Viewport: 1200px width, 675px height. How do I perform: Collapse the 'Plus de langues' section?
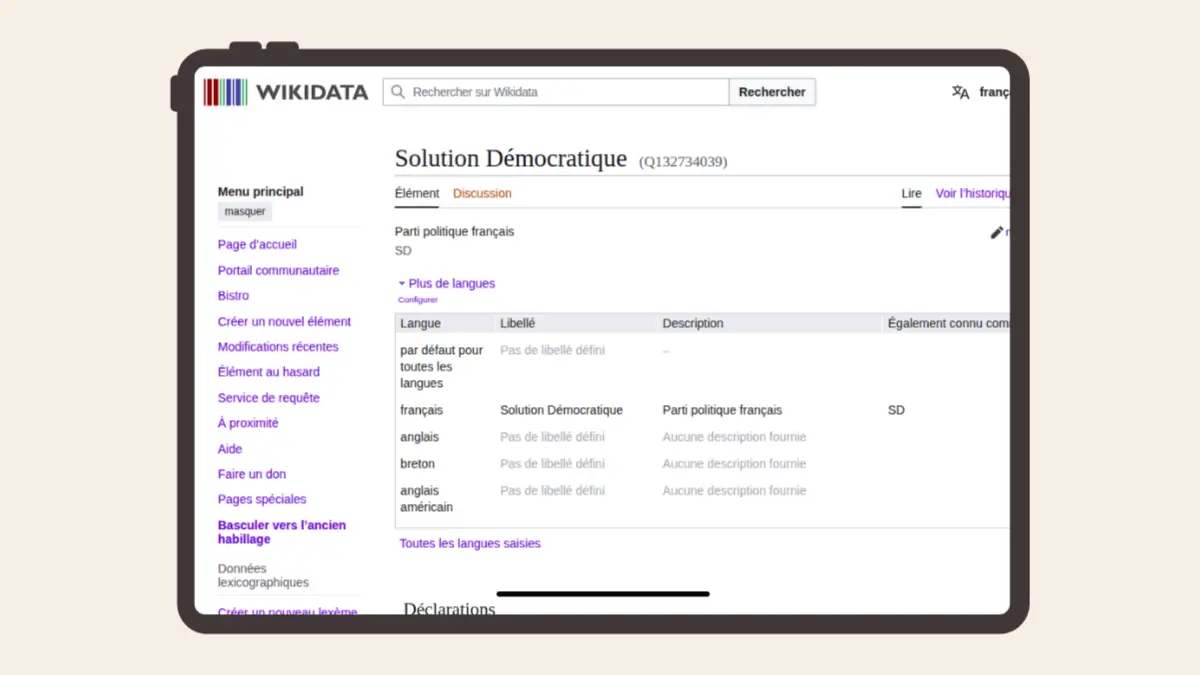(446, 284)
